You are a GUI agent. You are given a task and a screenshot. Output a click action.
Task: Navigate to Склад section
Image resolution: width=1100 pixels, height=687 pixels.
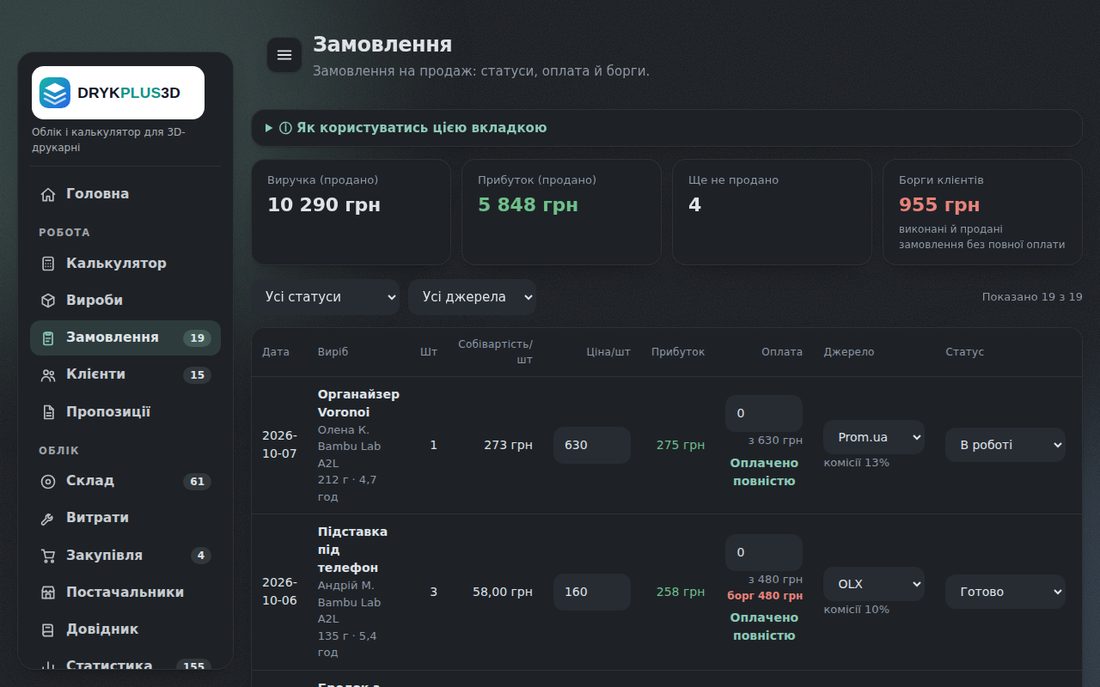pos(126,481)
